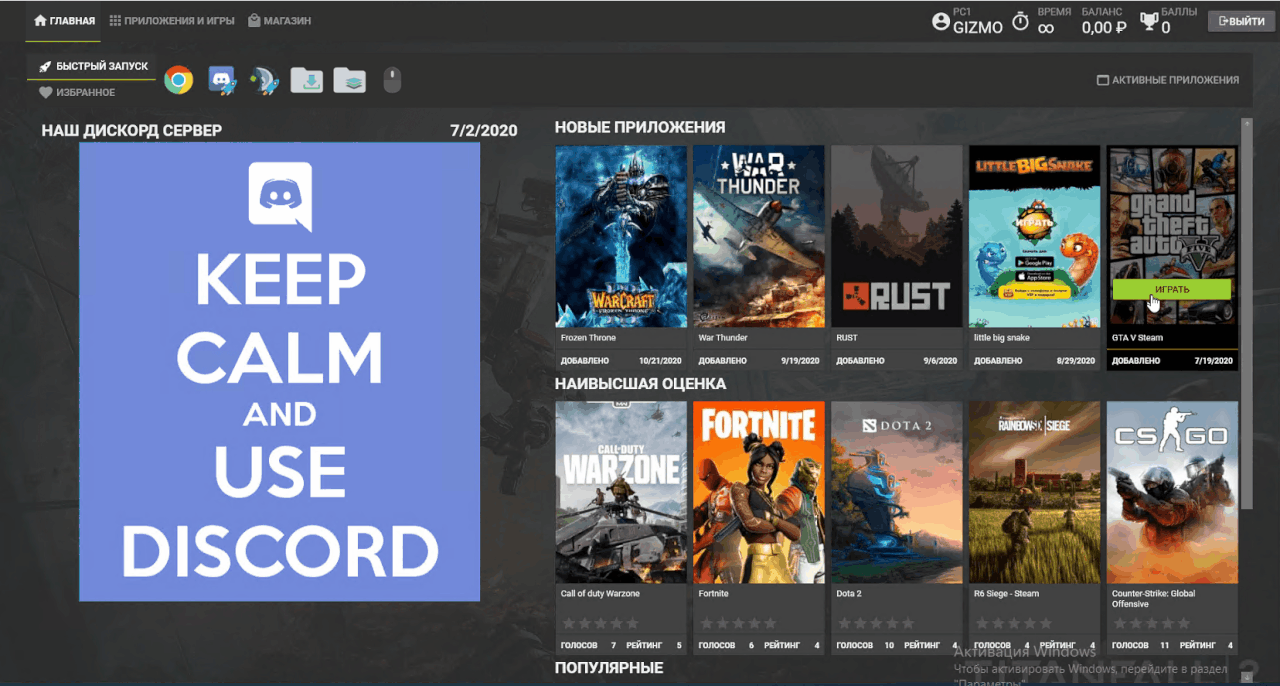Open the Магазин store tab
The width and height of the screenshot is (1280, 686).
pos(279,20)
